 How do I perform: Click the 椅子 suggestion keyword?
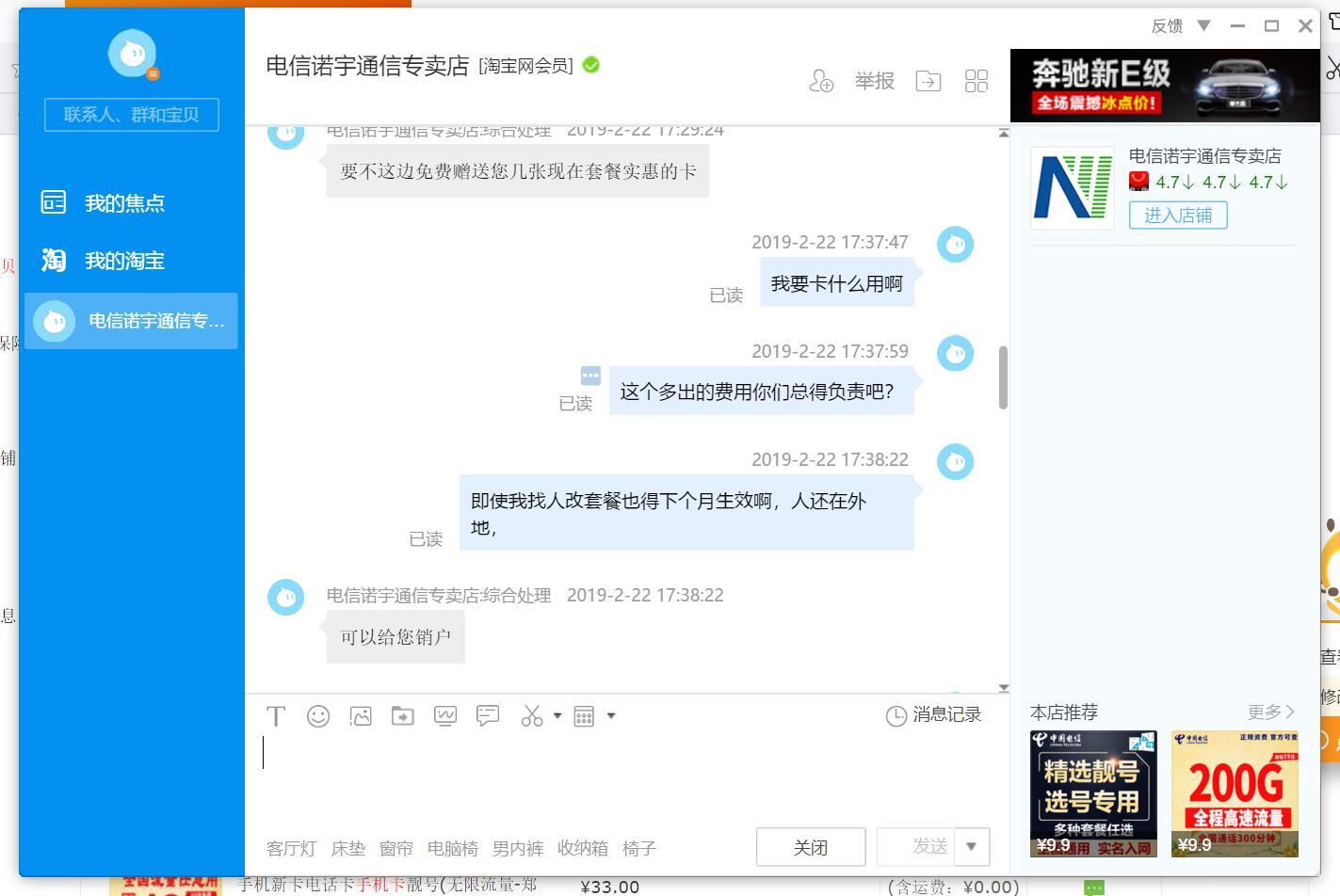(x=639, y=849)
